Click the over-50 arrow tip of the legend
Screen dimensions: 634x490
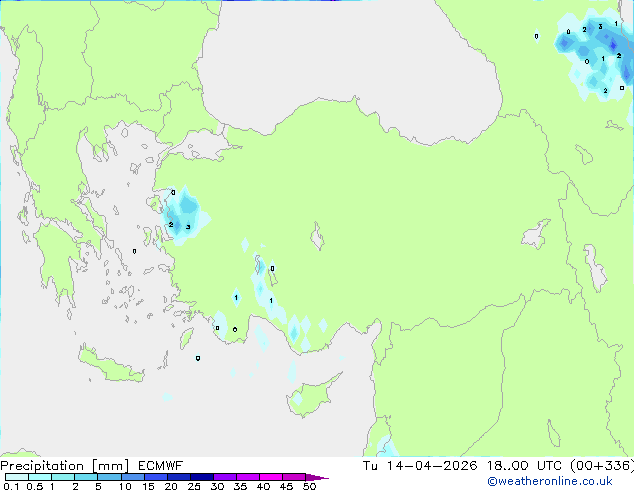[317, 477]
